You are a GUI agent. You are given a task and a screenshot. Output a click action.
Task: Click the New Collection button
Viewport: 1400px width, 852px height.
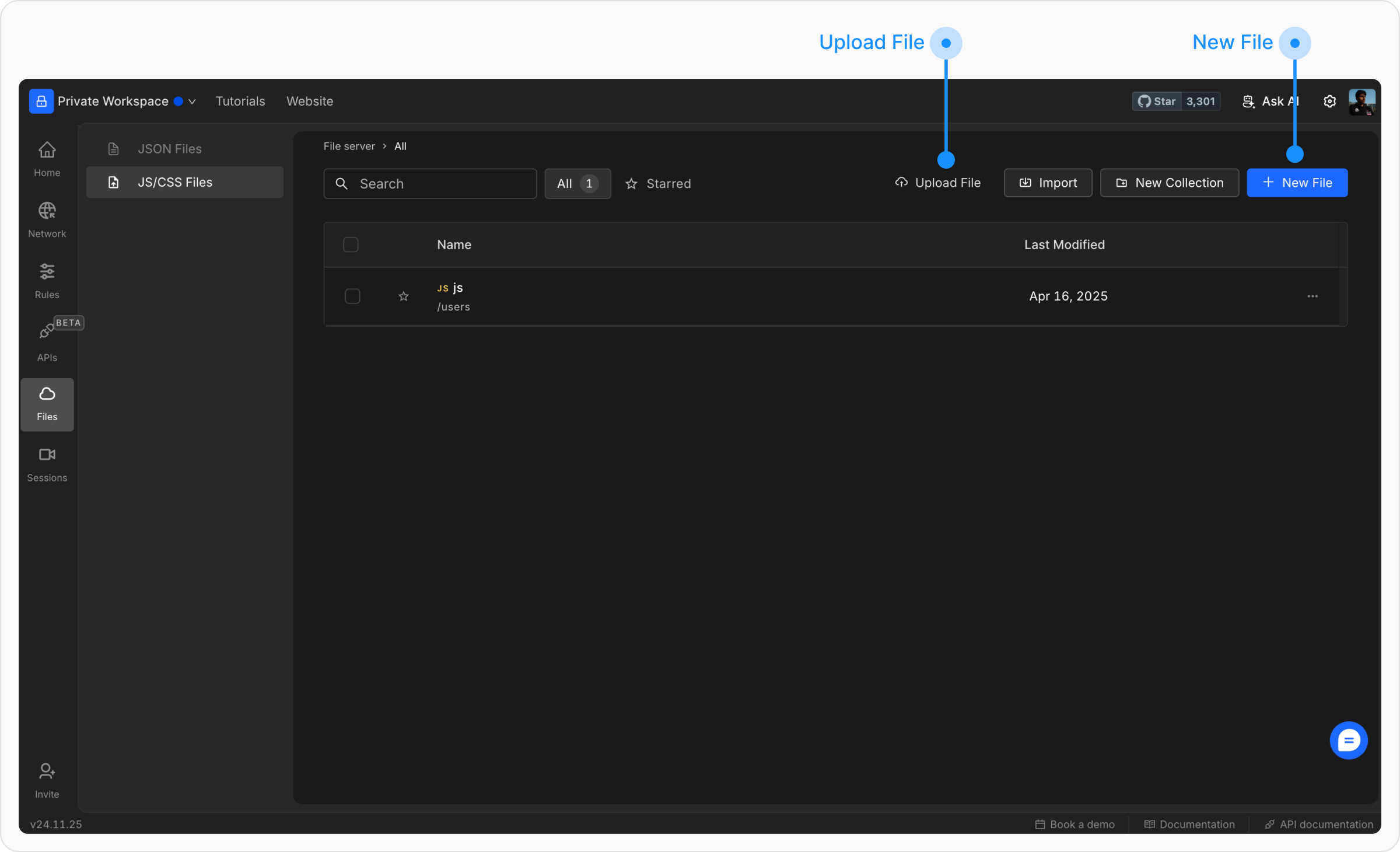point(1169,183)
